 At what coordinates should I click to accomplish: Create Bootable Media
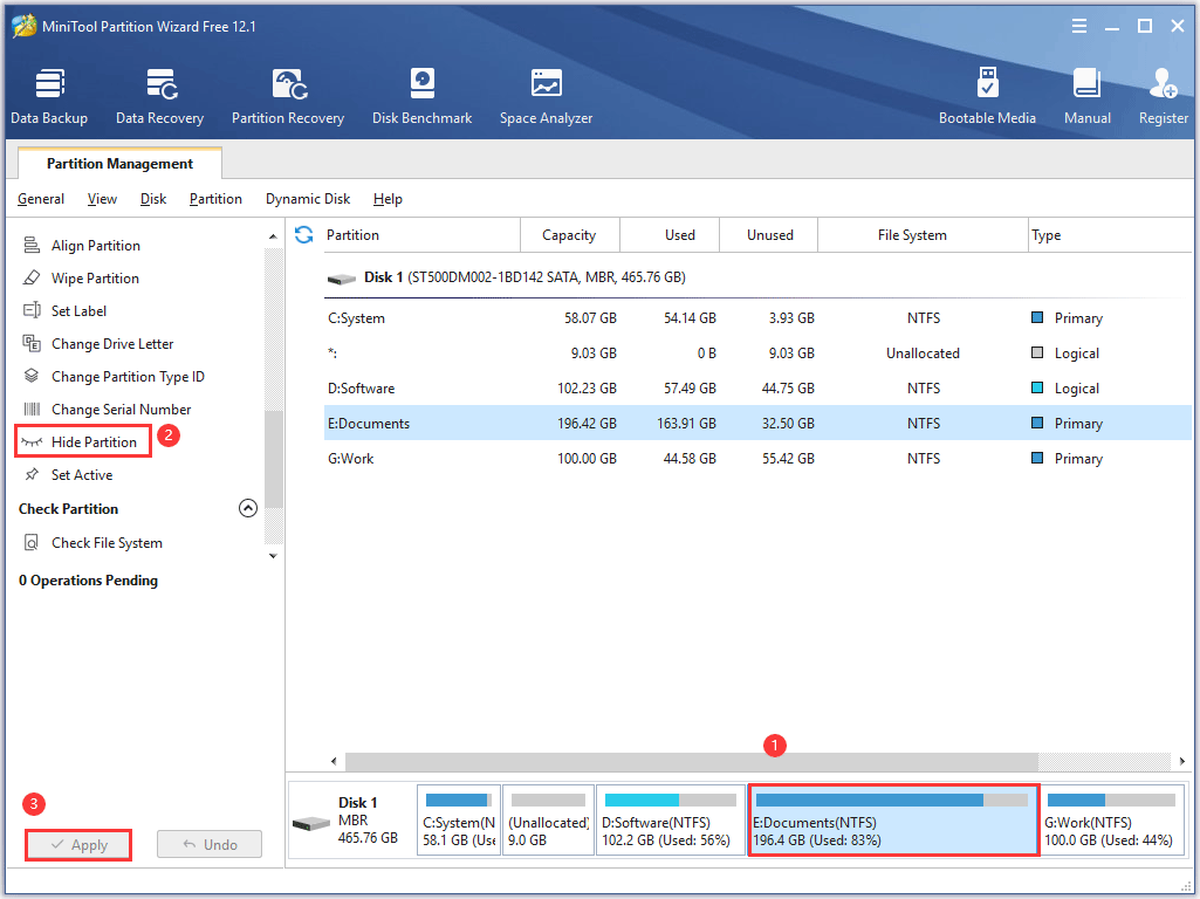click(x=987, y=97)
